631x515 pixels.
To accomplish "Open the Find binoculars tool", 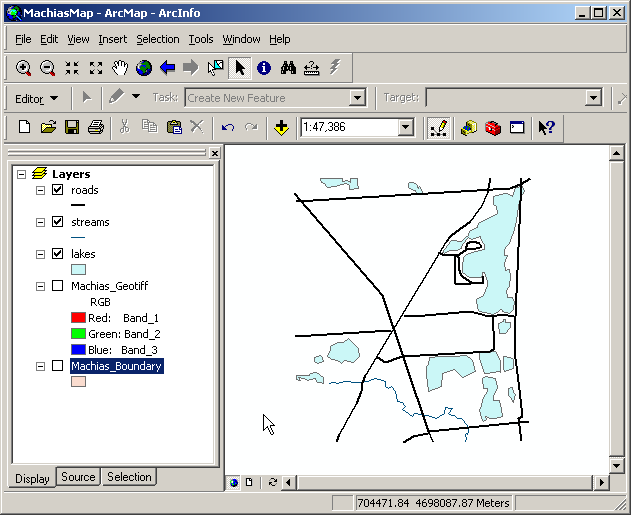I will (x=288, y=68).
